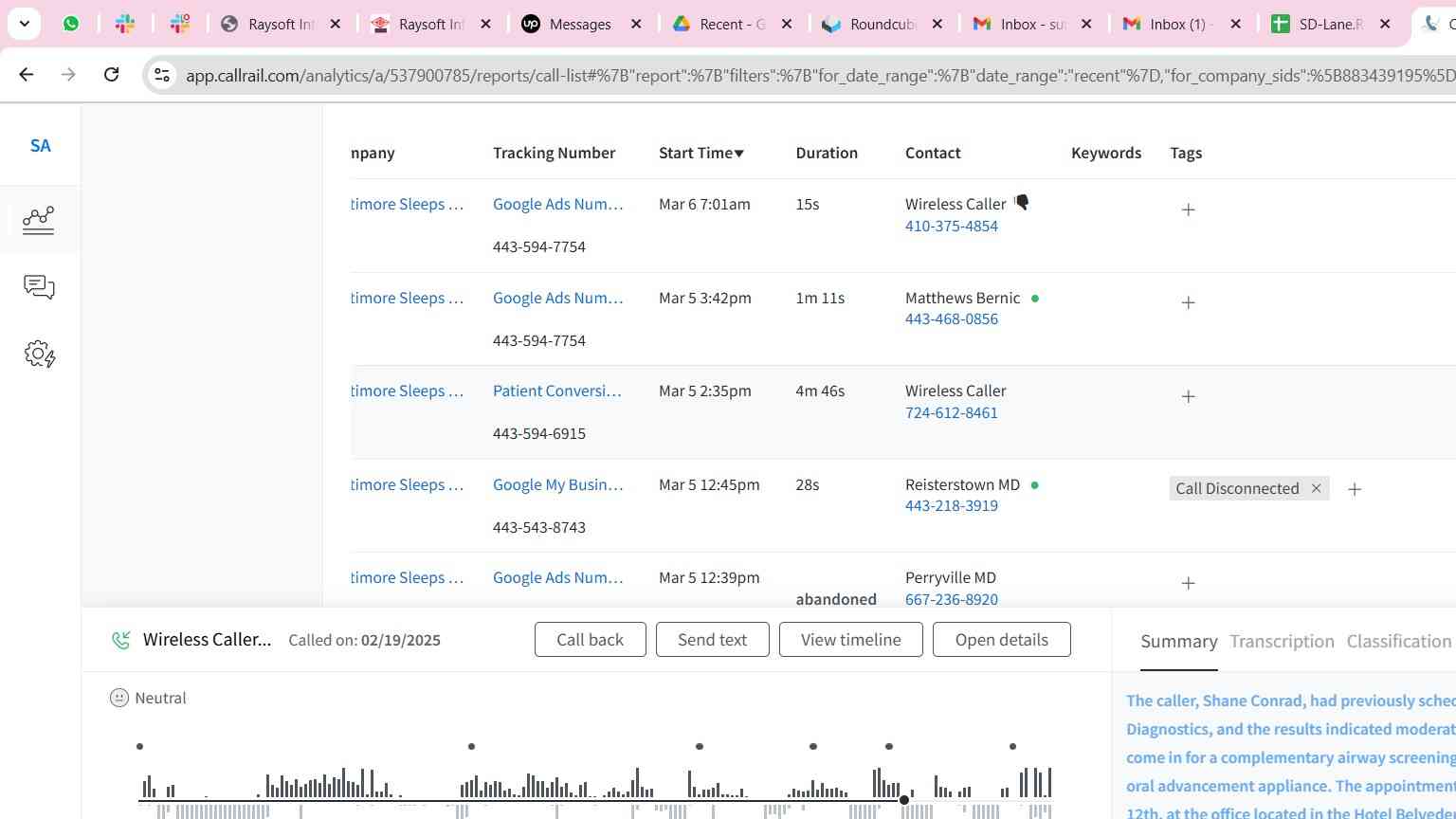1456x819 pixels.
Task: Click the Send text button
Action: click(x=712, y=639)
